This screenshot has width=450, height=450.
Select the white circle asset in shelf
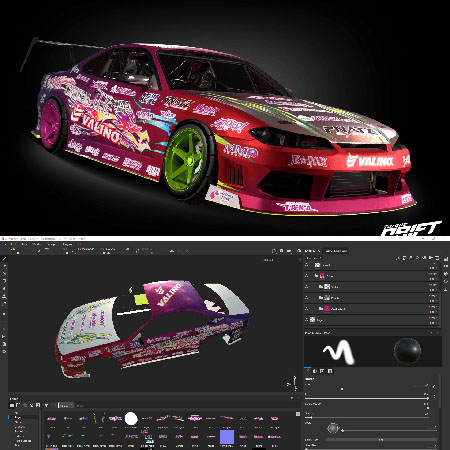pos(131,418)
